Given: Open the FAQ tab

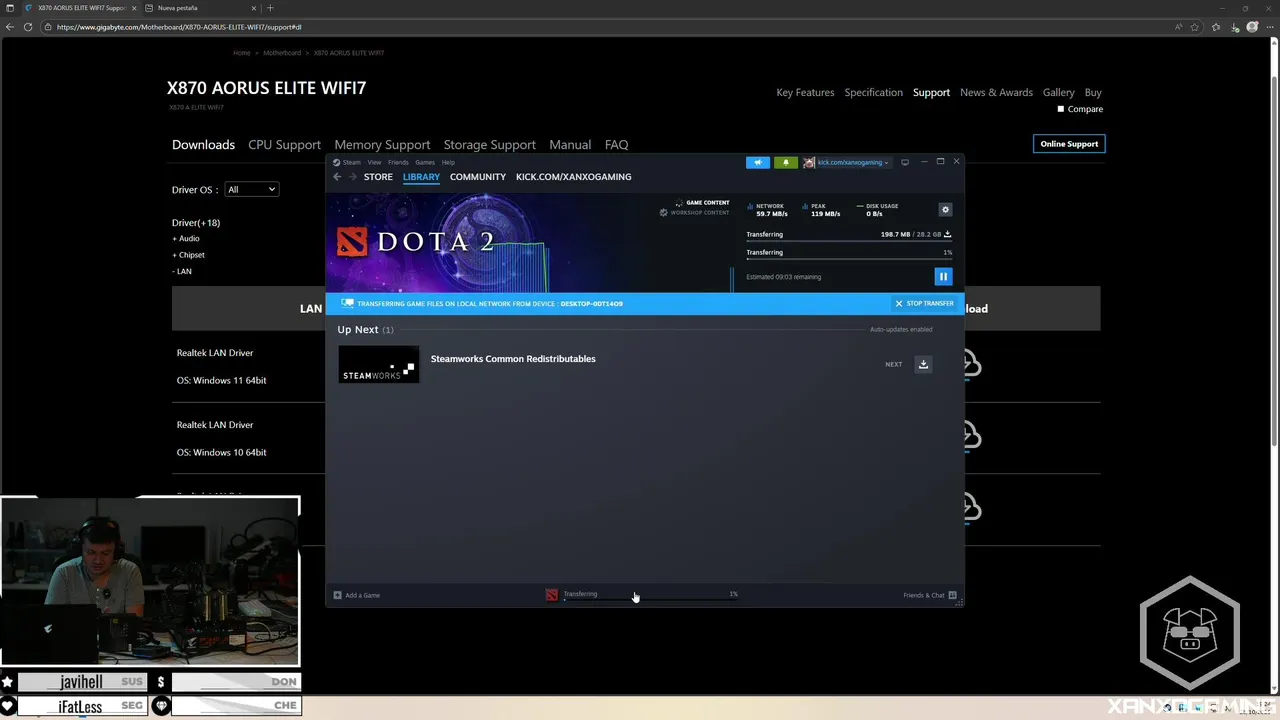Looking at the screenshot, I should [x=616, y=145].
